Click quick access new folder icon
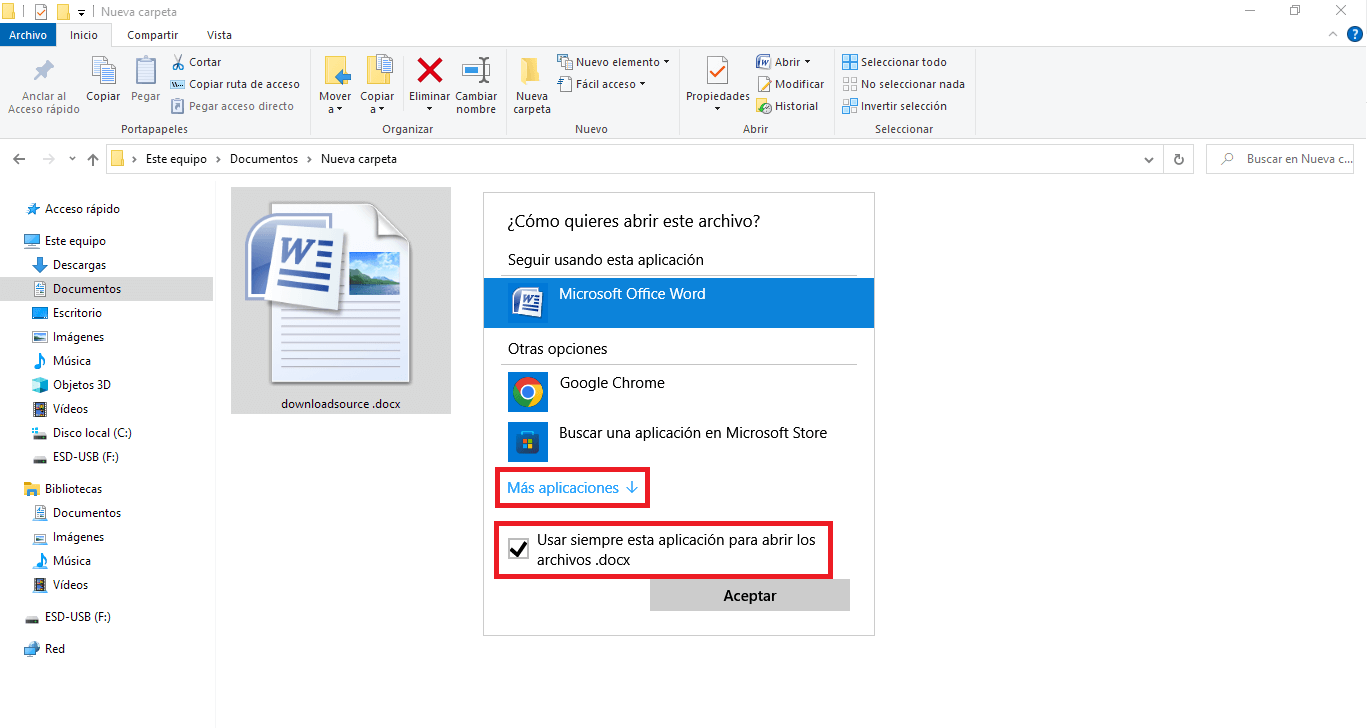Screen dimensions: 1367x728 pyautogui.click(x=63, y=12)
